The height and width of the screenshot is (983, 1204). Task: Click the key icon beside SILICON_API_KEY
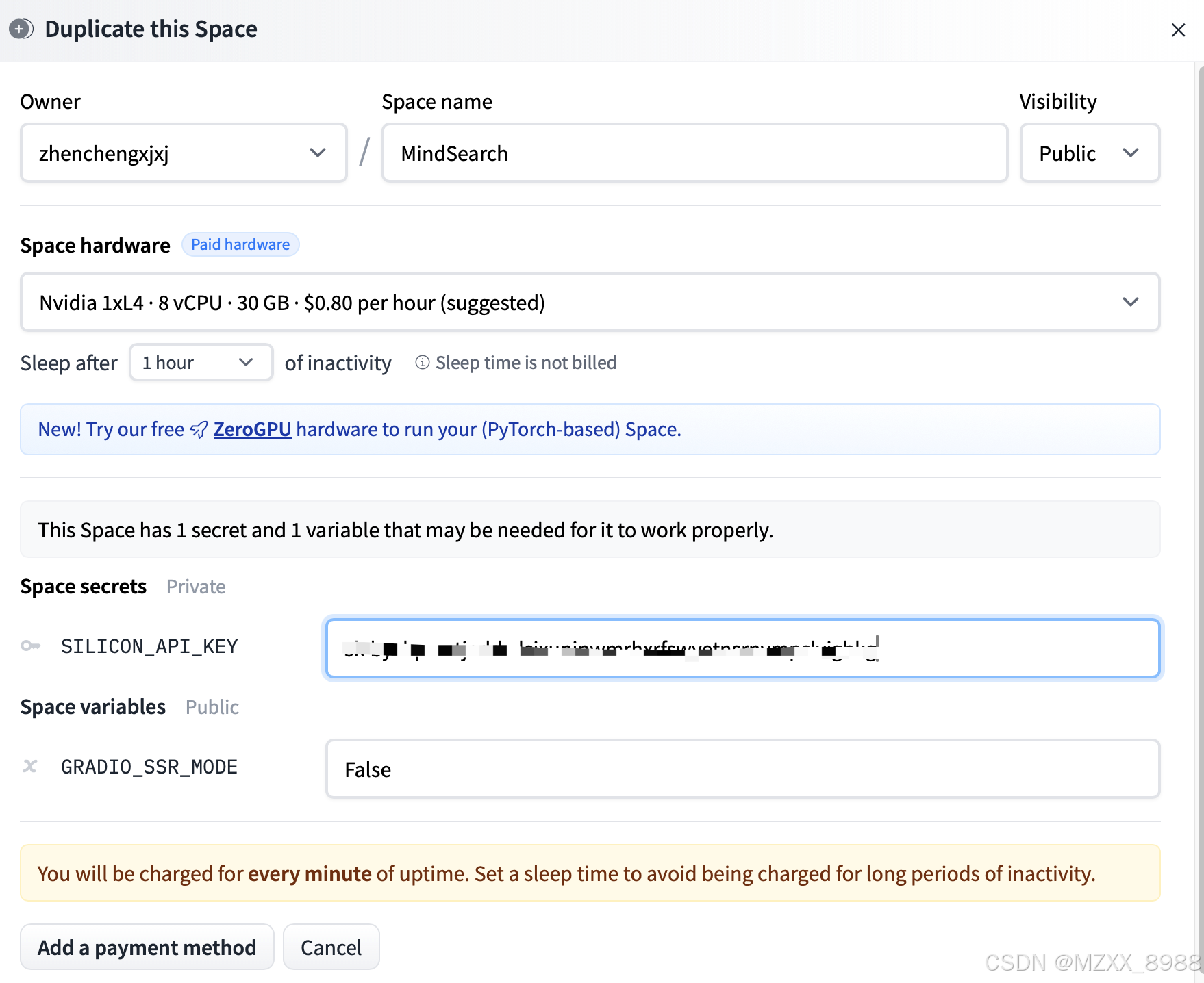(x=30, y=646)
